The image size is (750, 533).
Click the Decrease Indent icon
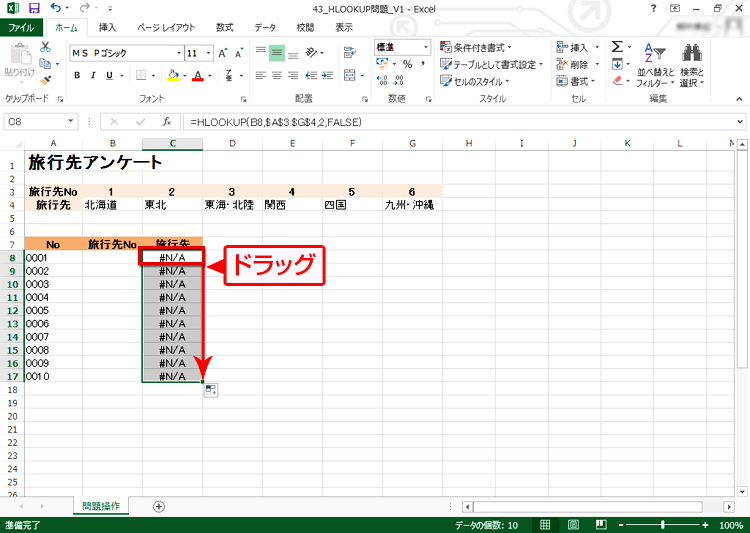click(311, 76)
